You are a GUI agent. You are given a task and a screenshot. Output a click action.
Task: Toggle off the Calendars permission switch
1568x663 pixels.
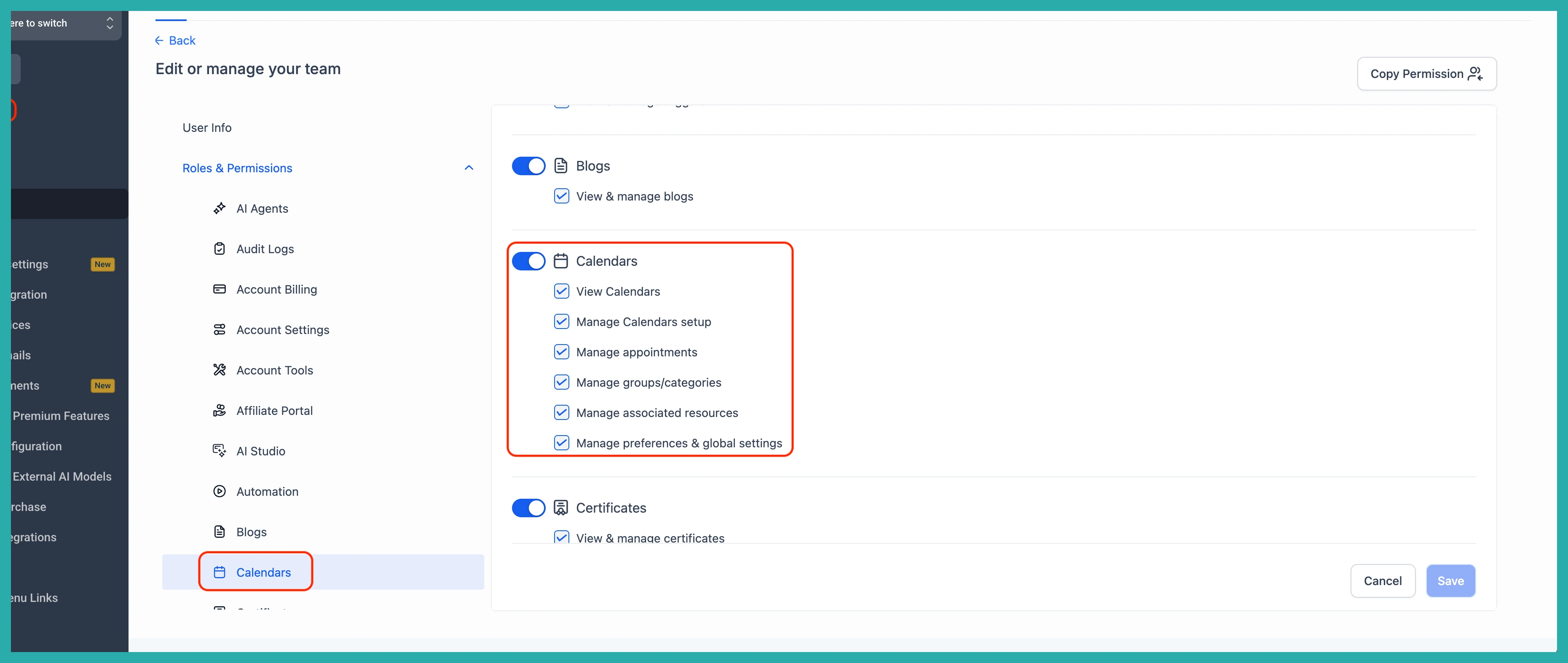528,261
